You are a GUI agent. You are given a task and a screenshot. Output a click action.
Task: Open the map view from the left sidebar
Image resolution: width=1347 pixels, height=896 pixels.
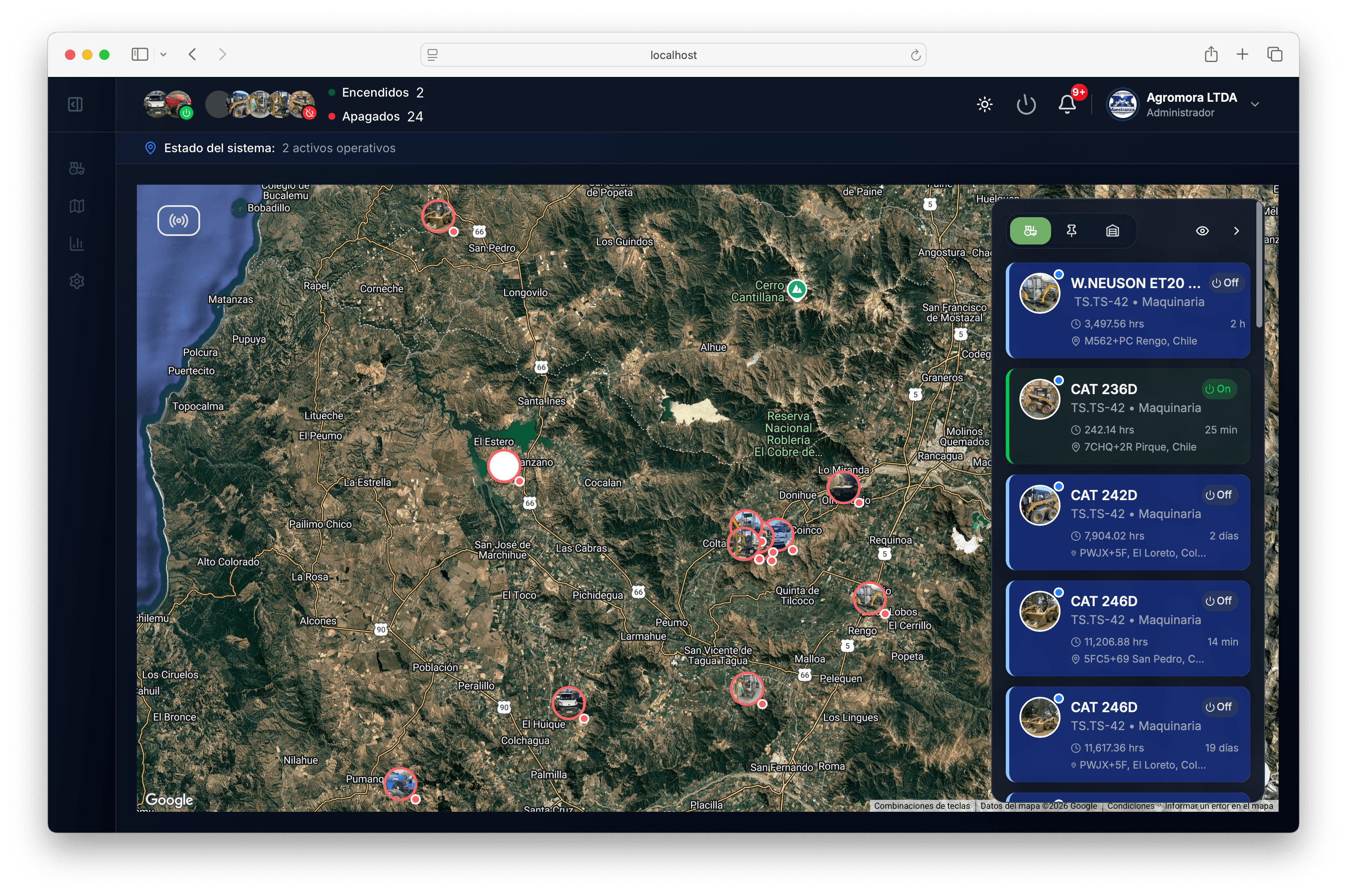[77, 206]
